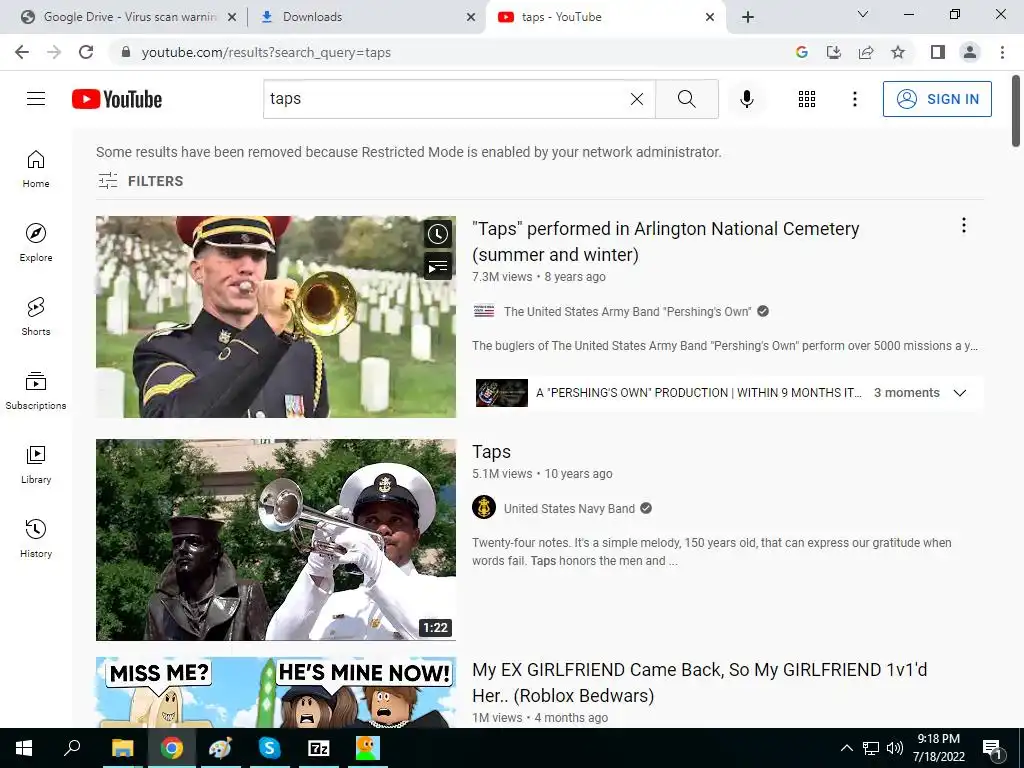Toggle the Chrome side panel
Viewport: 1024px width, 768px height.
[938, 52]
